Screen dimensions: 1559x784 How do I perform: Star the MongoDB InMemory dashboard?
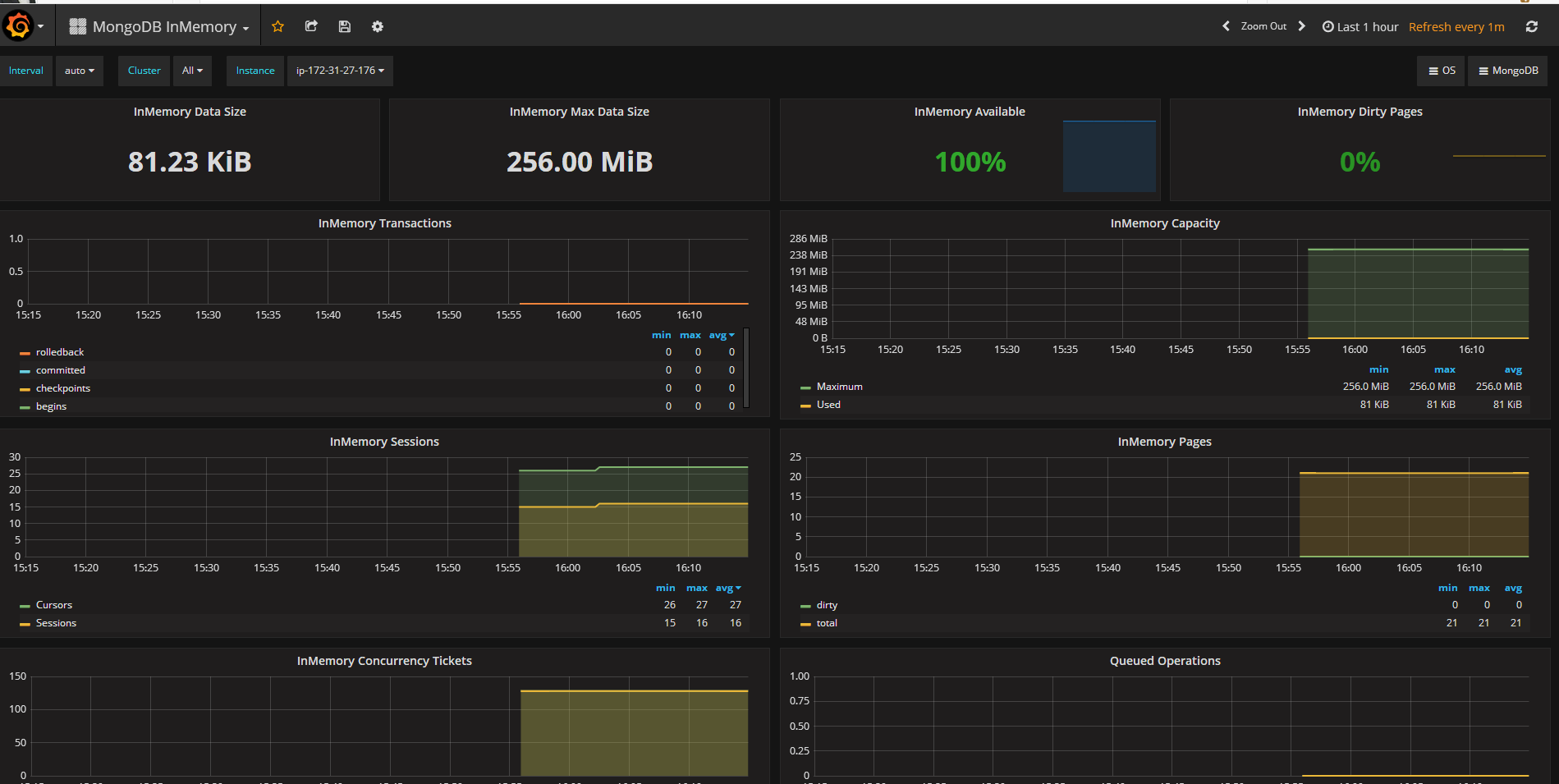[277, 26]
